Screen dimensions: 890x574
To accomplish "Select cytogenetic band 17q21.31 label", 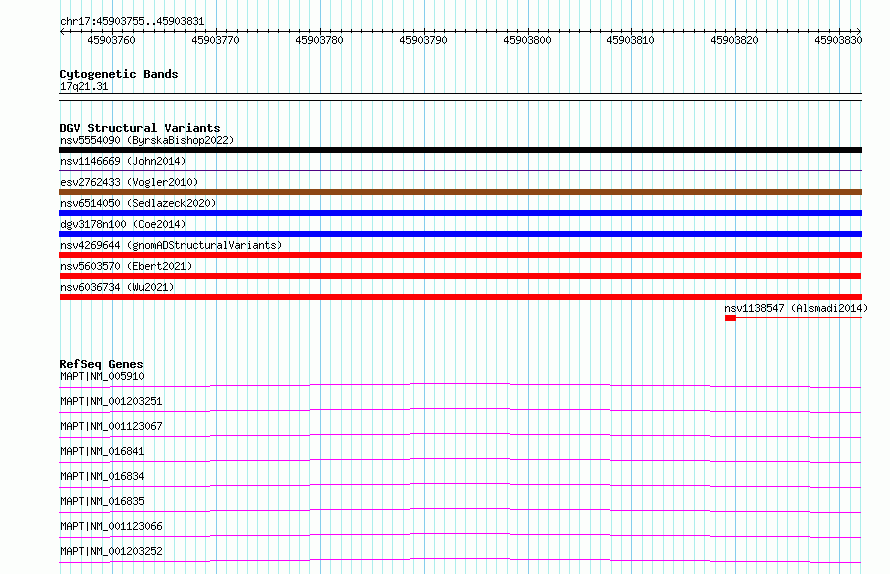I will [x=84, y=86].
